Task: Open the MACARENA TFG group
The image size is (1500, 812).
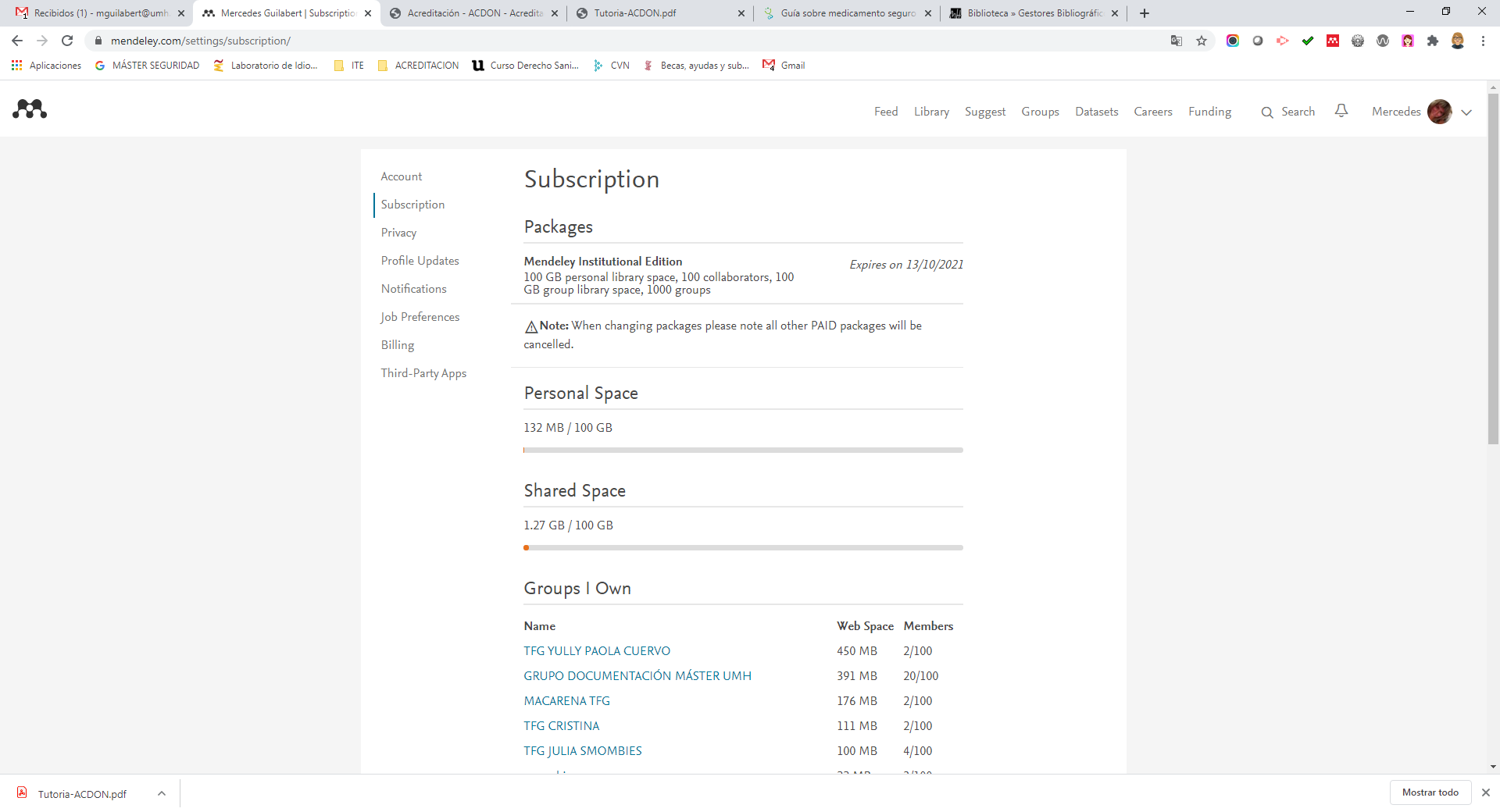Action: point(566,701)
